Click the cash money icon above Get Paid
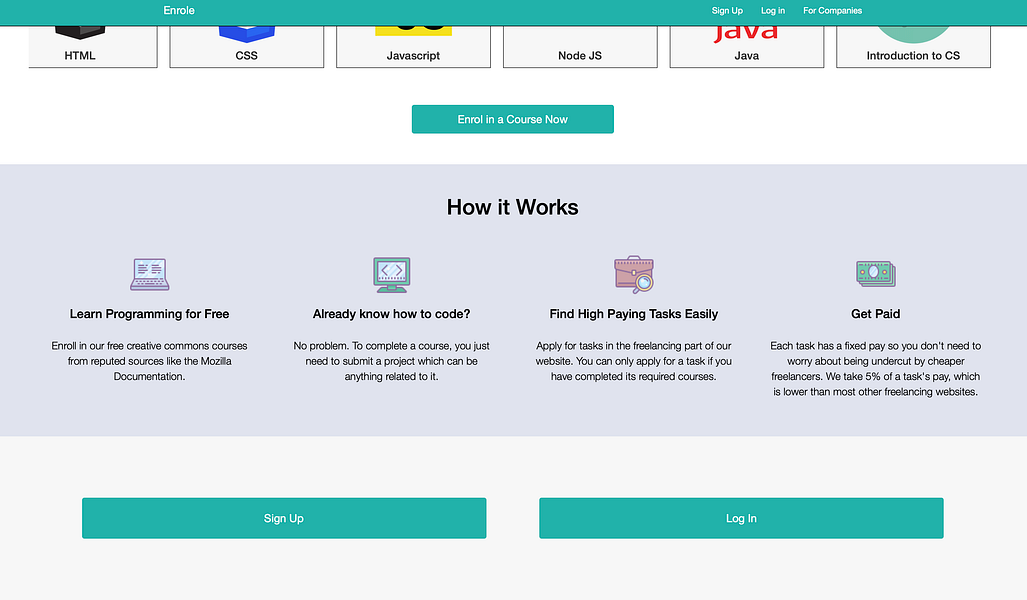 pos(876,274)
